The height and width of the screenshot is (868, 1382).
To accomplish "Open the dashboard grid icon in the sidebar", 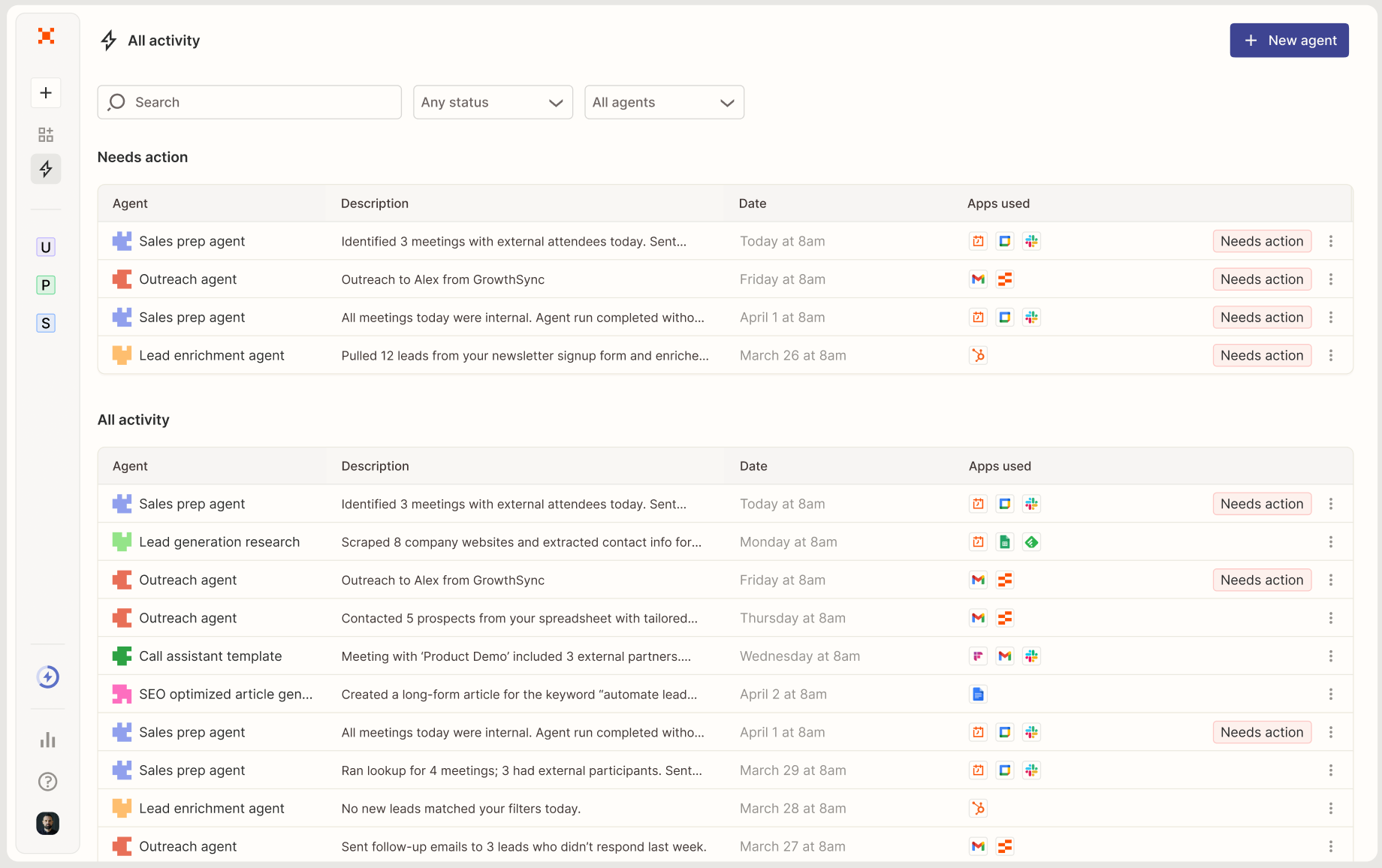I will click(x=45, y=134).
